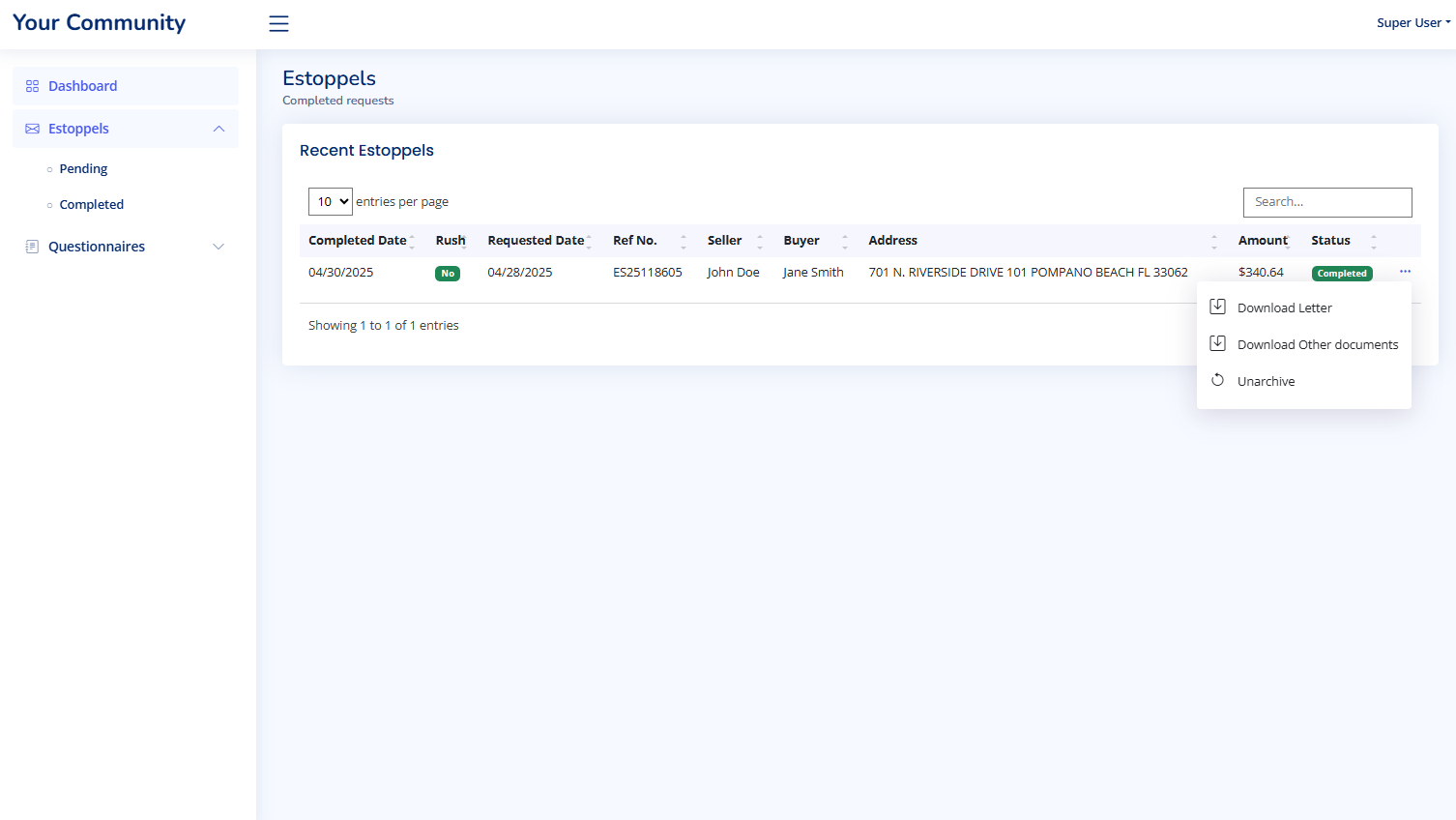Choose Unarchive from the context menu
The image size is (1456, 820).
(x=1266, y=382)
